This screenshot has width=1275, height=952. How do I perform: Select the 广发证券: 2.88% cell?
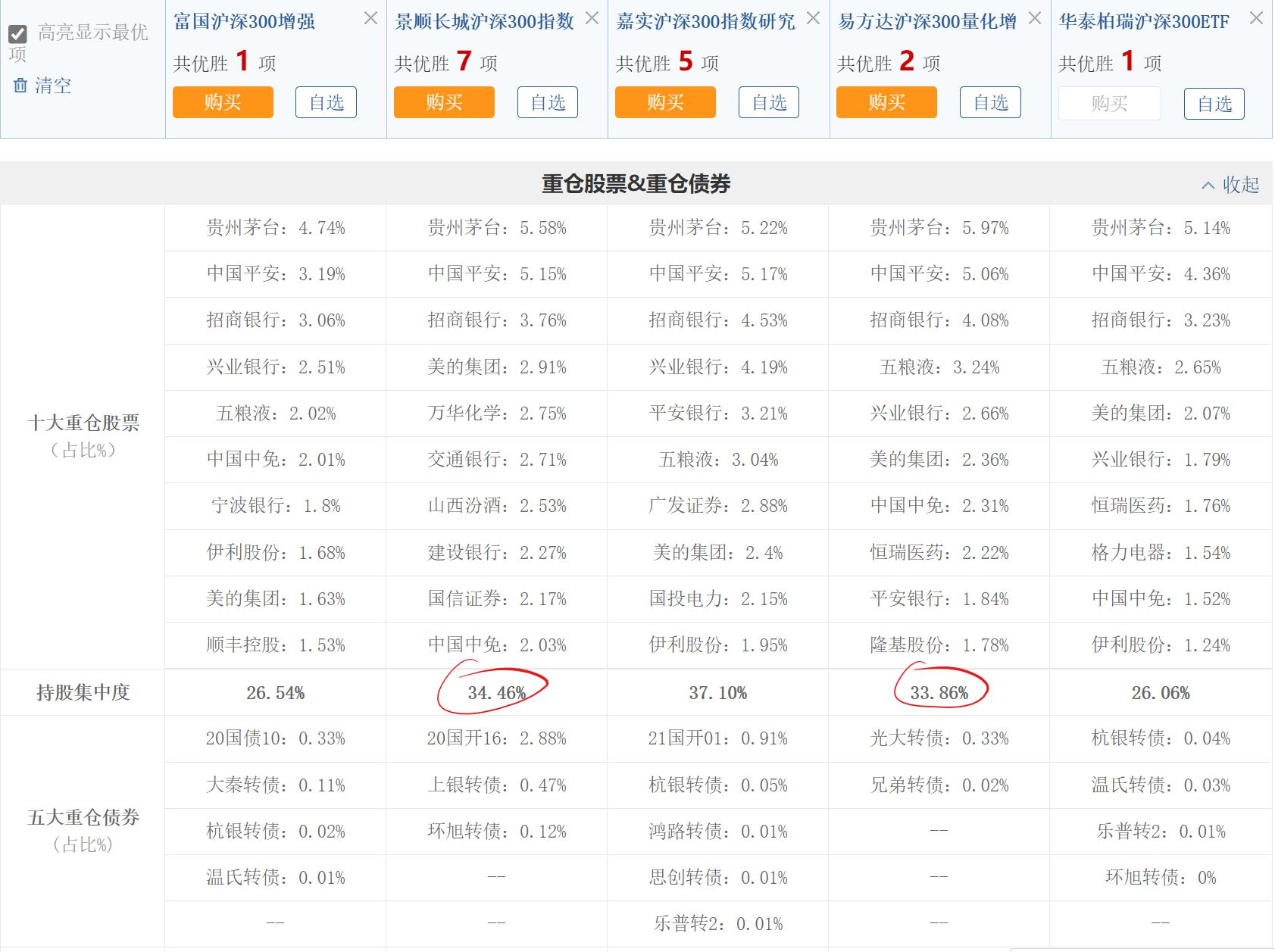(x=718, y=506)
